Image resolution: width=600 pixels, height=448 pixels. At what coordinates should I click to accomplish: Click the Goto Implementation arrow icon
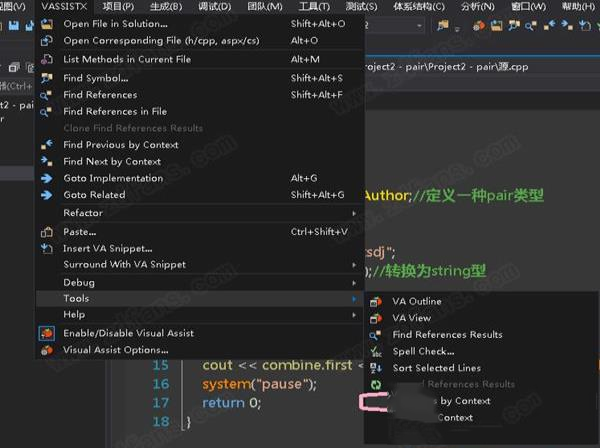(x=46, y=178)
